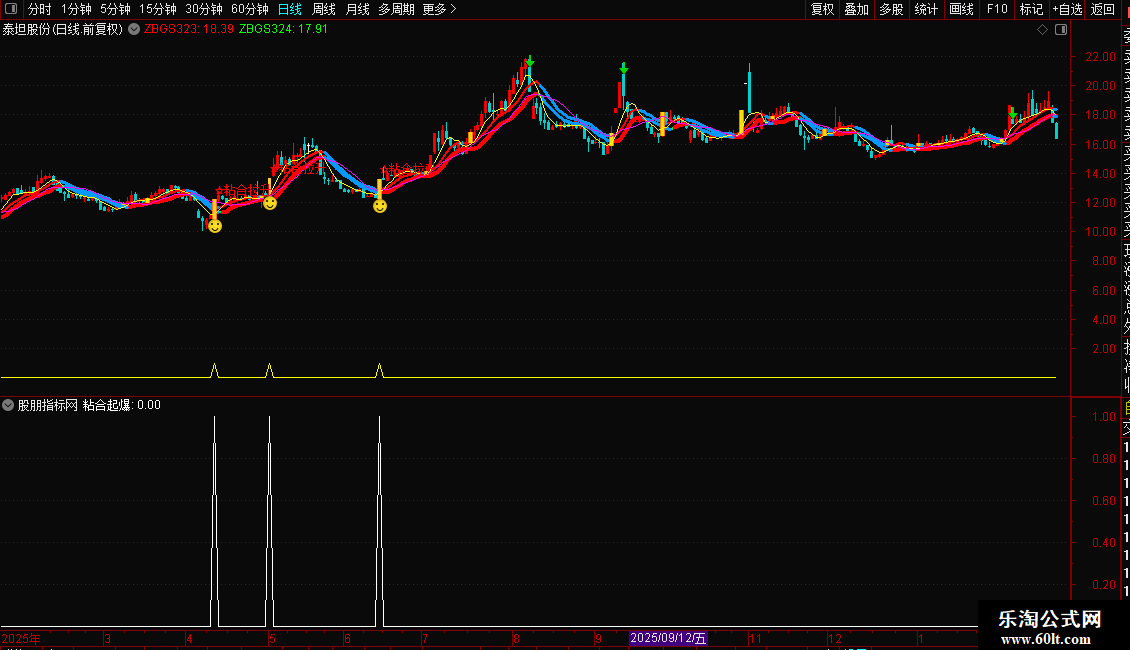Screen dimensions: 1130x650
Task: Click green arrow near the latest candles
Action: click(x=1013, y=114)
